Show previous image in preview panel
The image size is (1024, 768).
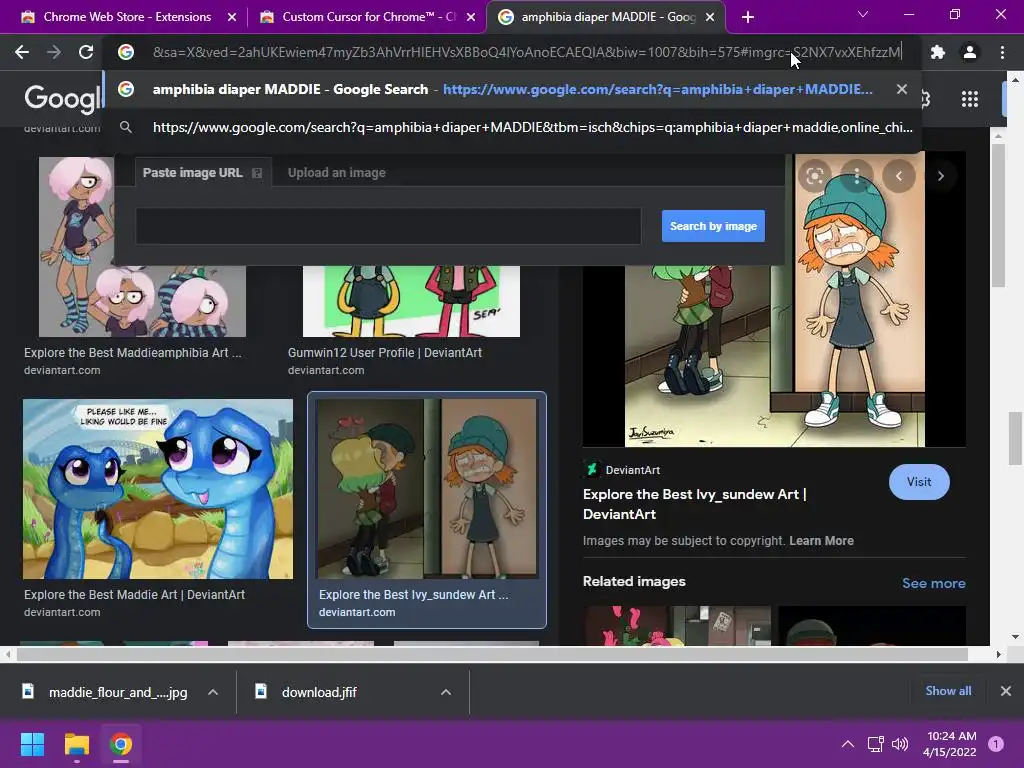[x=899, y=176]
